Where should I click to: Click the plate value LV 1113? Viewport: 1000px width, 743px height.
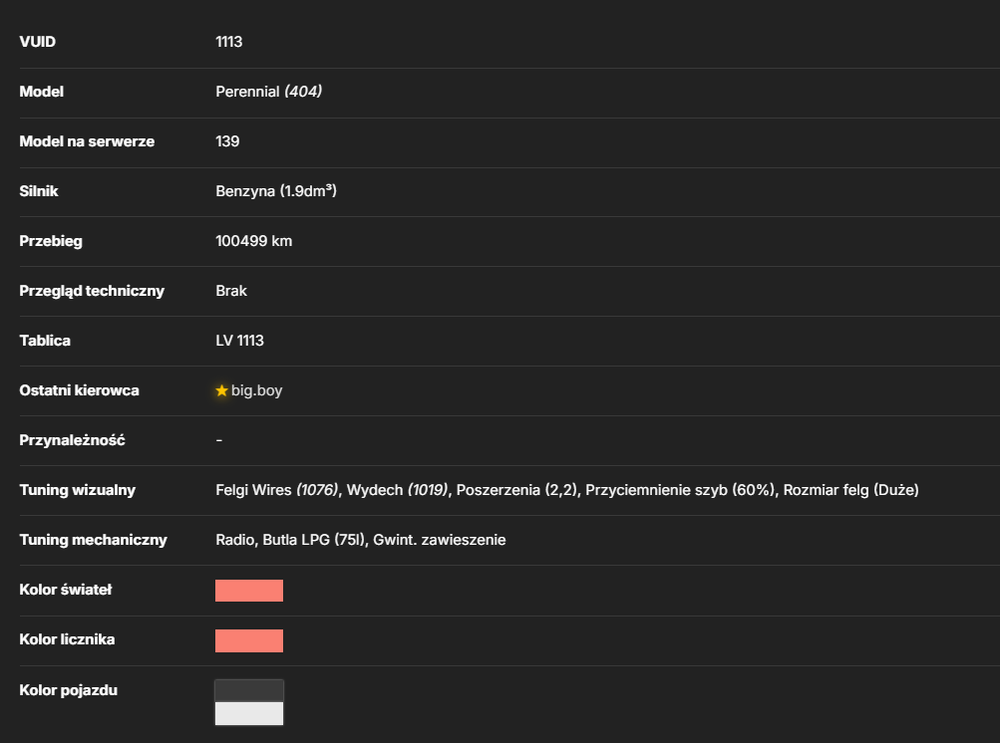pyautogui.click(x=240, y=340)
